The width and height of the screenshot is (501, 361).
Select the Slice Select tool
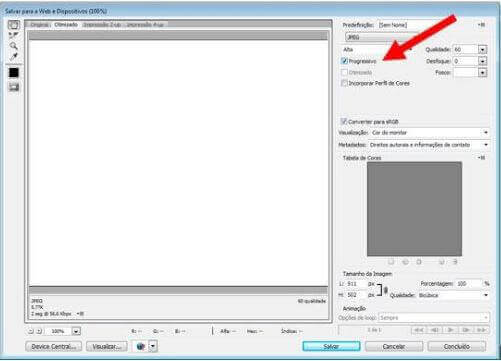14,35
